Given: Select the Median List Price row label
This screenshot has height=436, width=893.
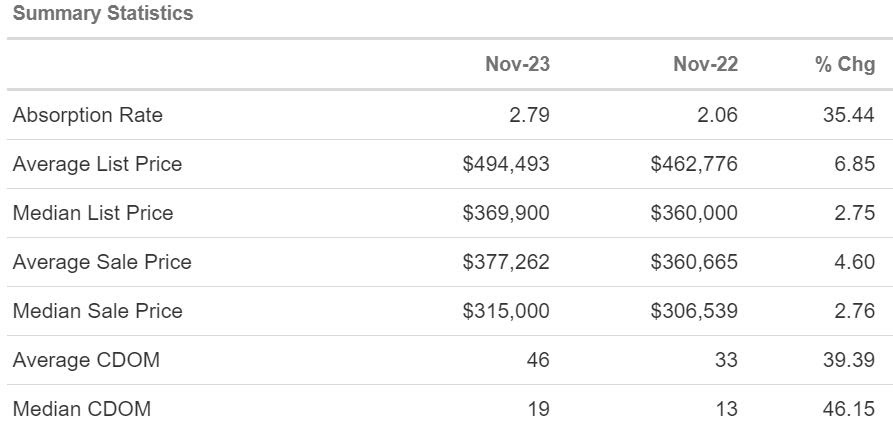Looking at the screenshot, I should 93,213.
